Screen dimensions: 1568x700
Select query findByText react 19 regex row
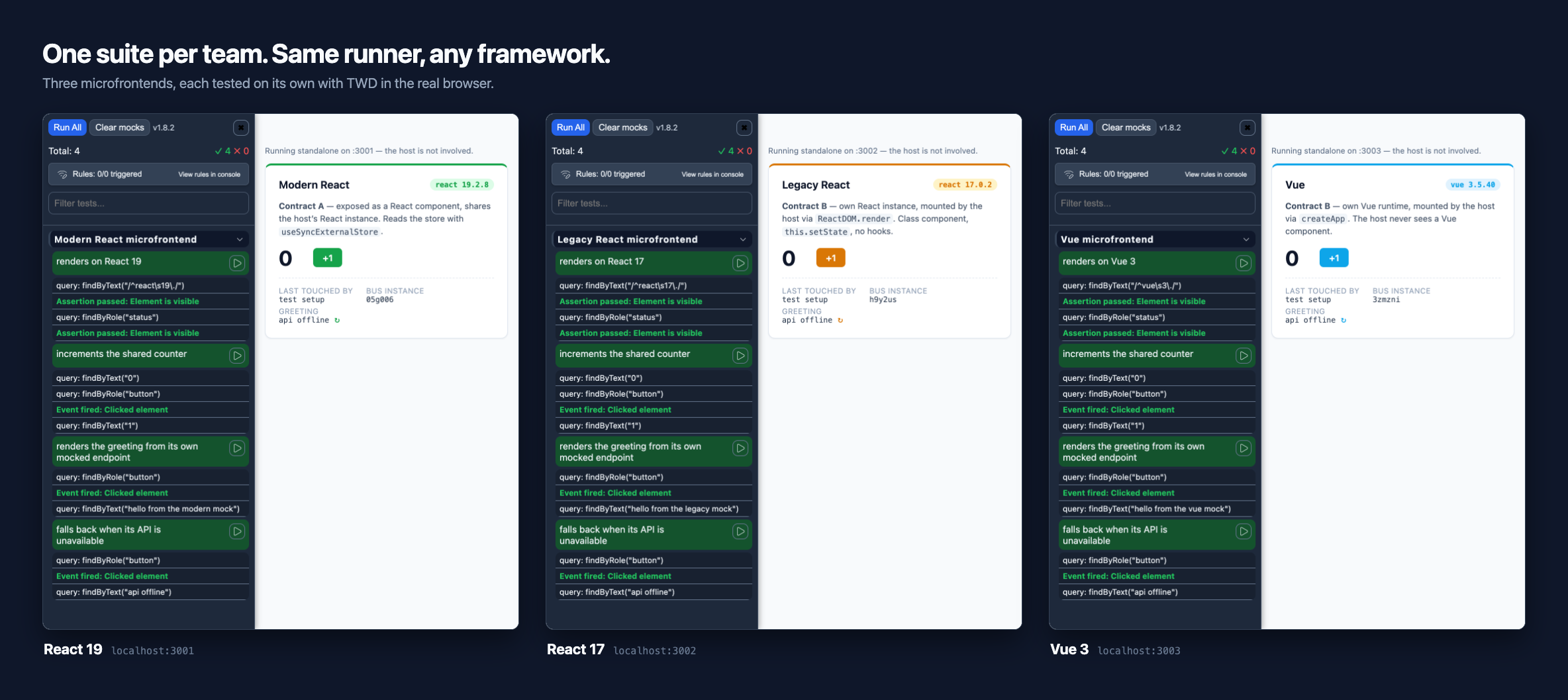tap(150, 285)
